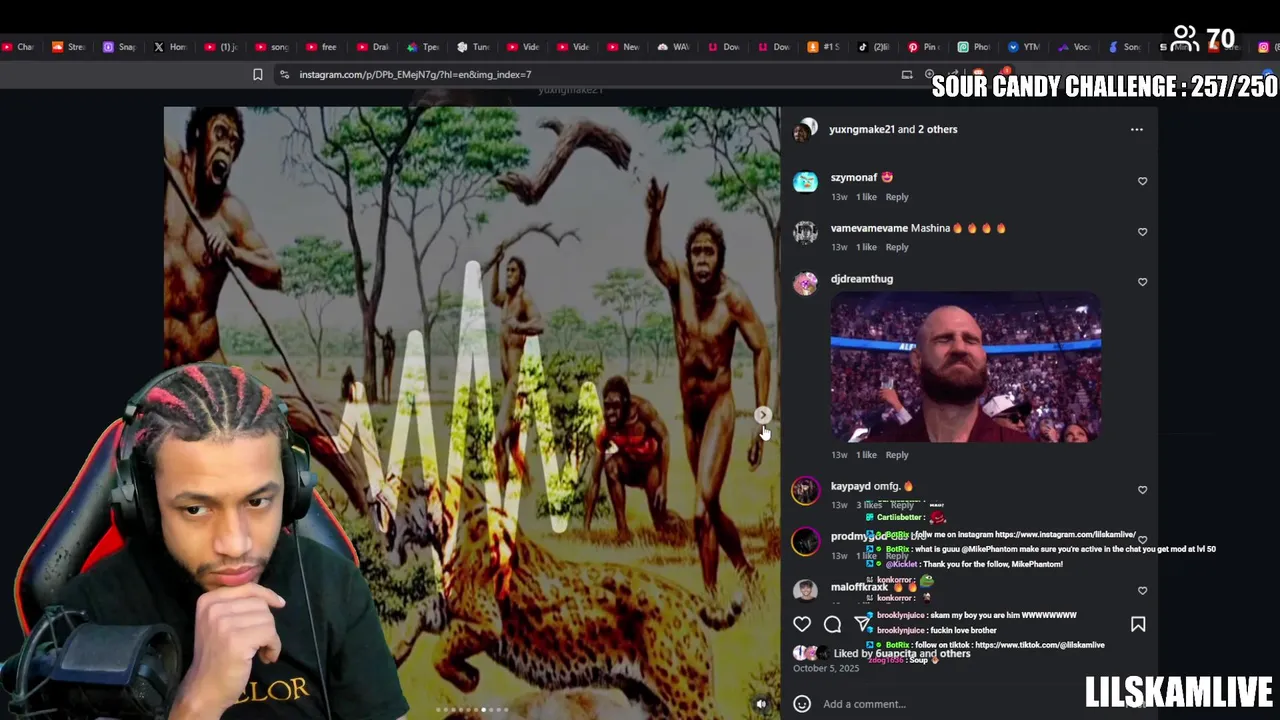This screenshot has width=1280, height=720.
Task: Like kaypayd's comment
Action: [x=1142, y=490]
